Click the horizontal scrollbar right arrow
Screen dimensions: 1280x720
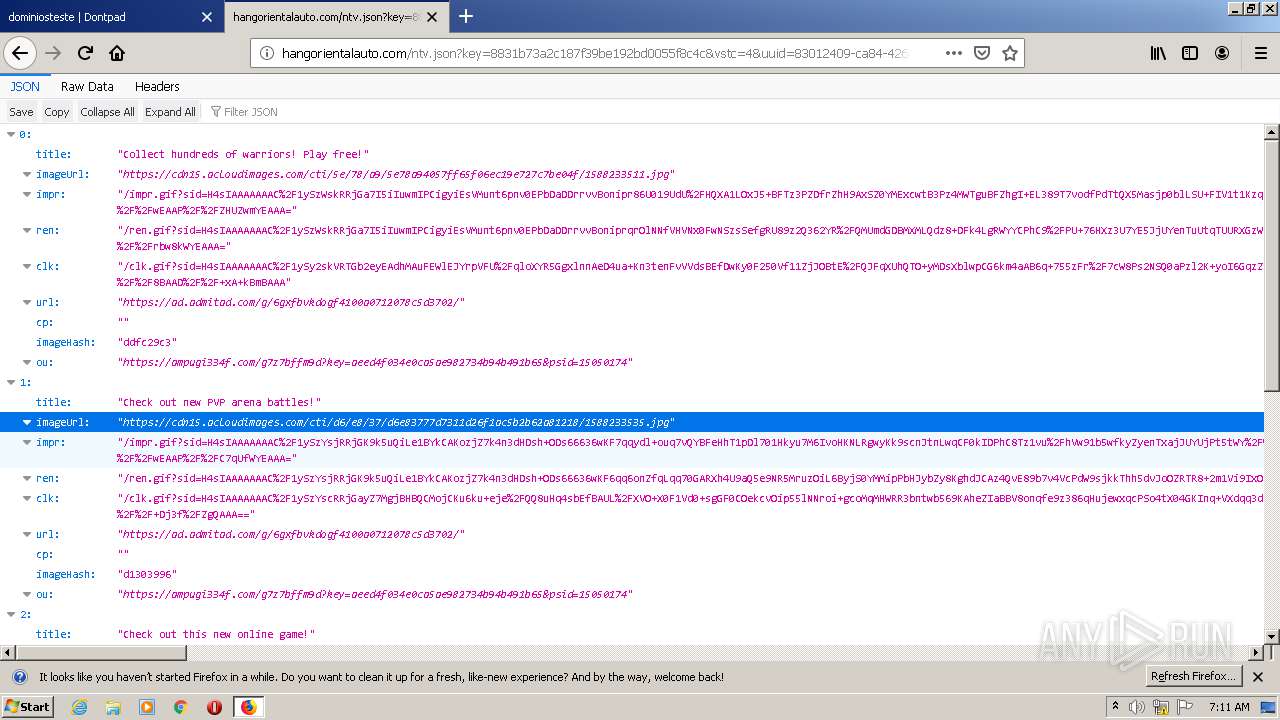(1256, 652)
